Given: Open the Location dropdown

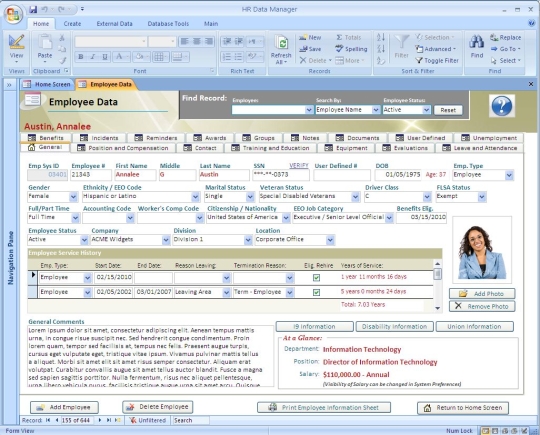Looking at the screenshot, I should (x=330, y=240).
